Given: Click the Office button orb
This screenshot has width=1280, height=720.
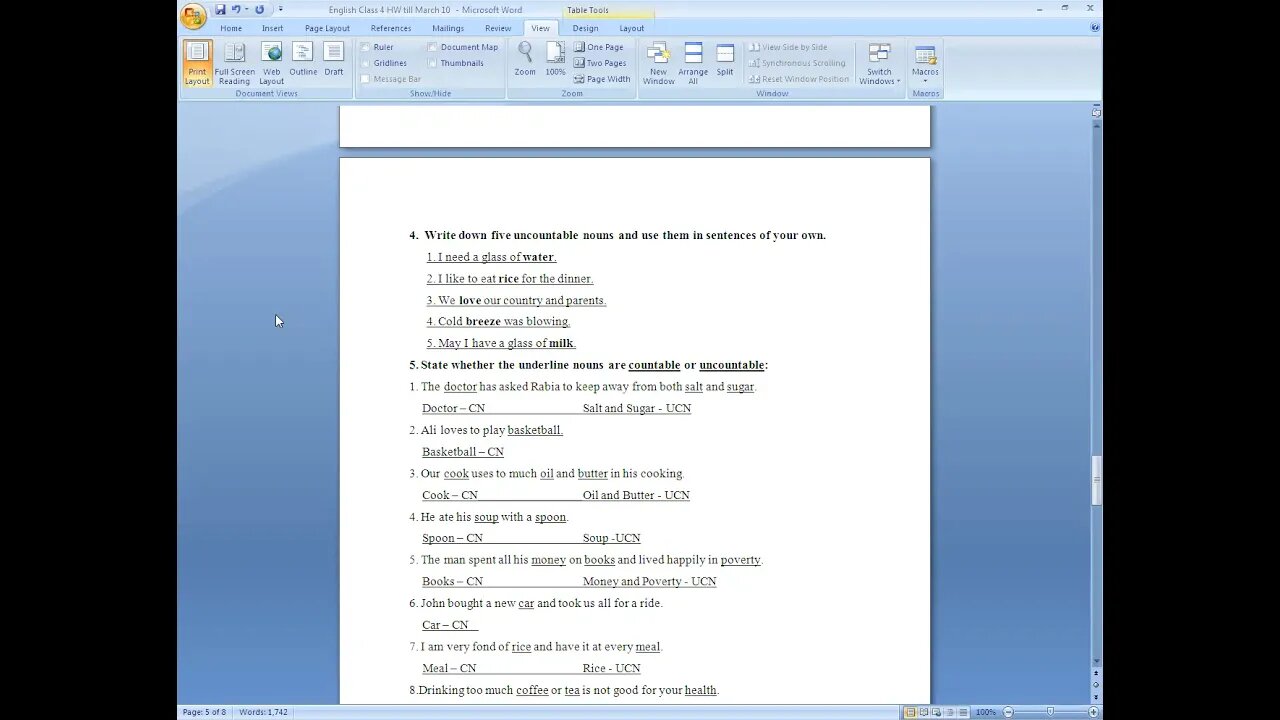Looking at the screenshot, I should 194,16.
